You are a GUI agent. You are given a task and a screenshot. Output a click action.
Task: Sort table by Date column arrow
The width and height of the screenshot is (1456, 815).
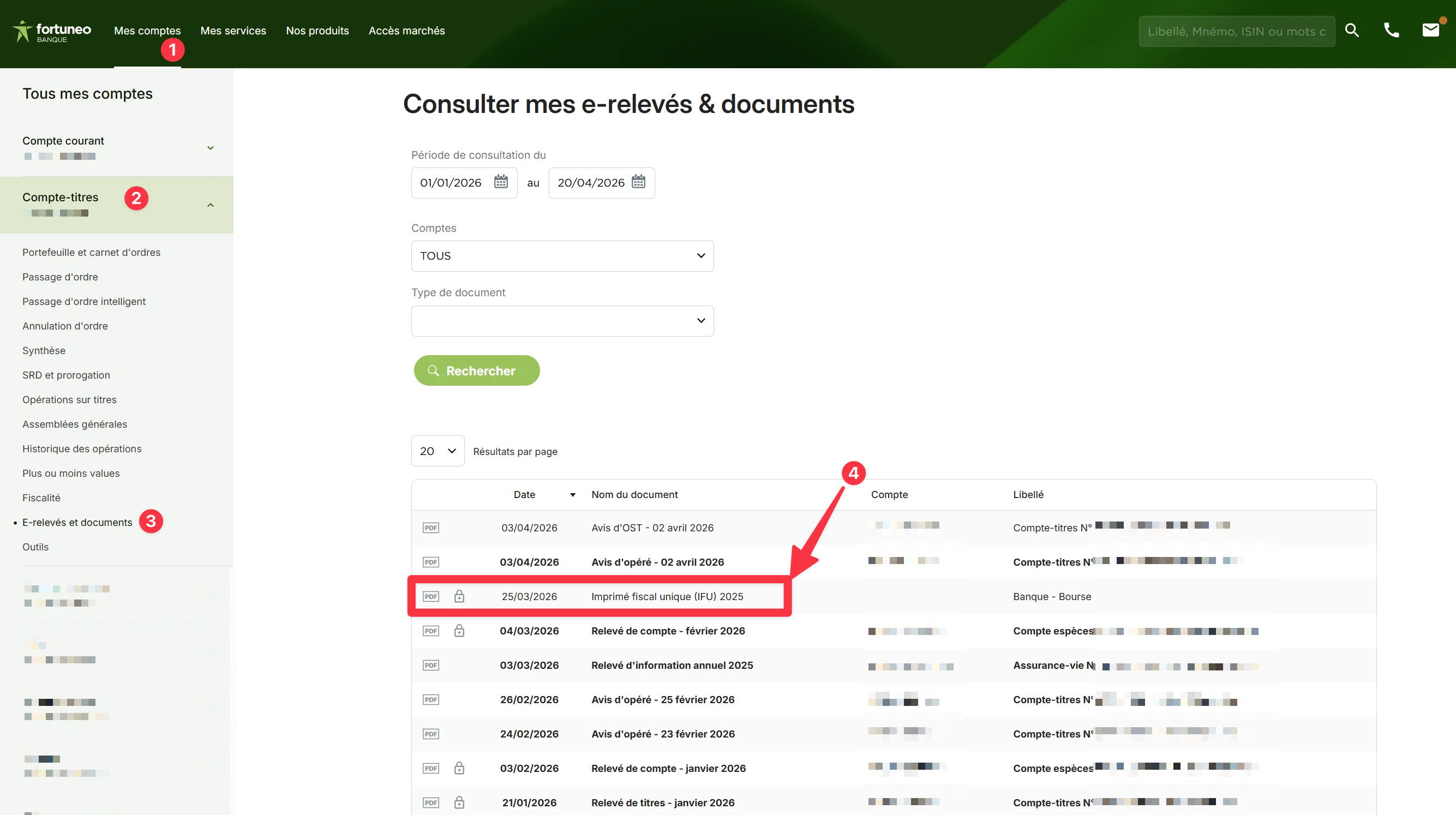tap(573, 495)
